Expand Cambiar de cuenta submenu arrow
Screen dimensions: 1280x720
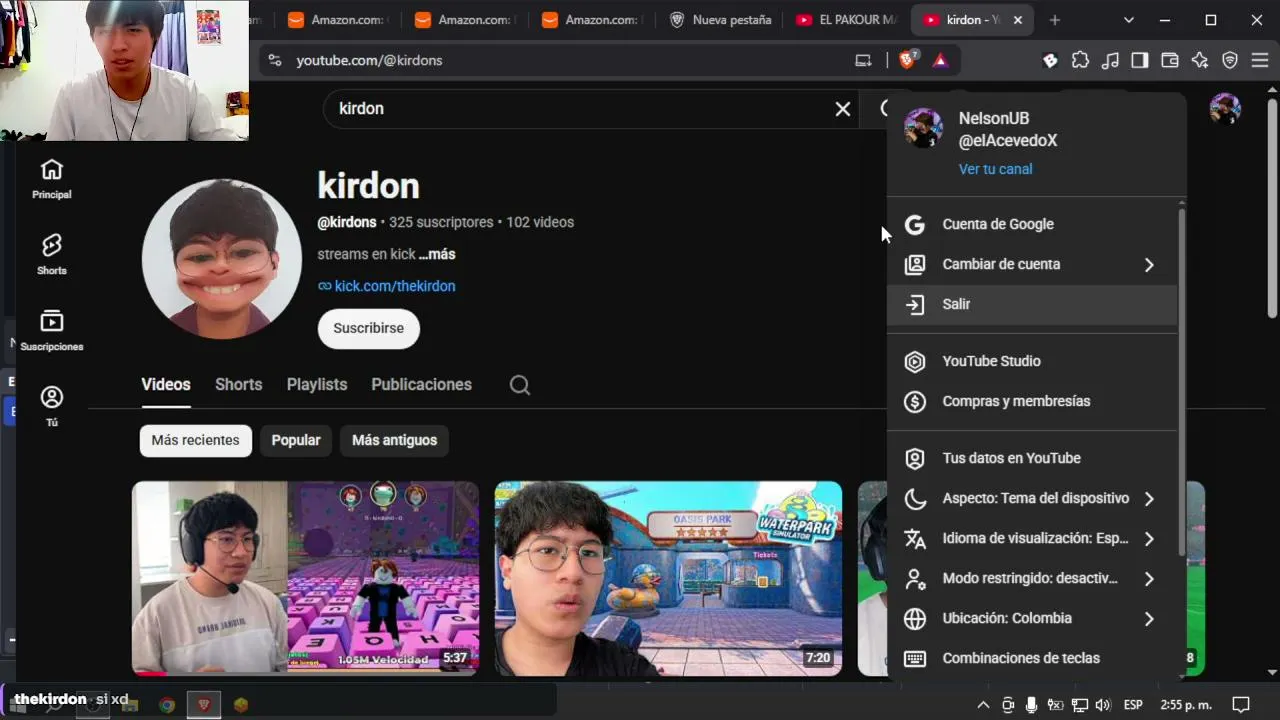[1149, 265]
